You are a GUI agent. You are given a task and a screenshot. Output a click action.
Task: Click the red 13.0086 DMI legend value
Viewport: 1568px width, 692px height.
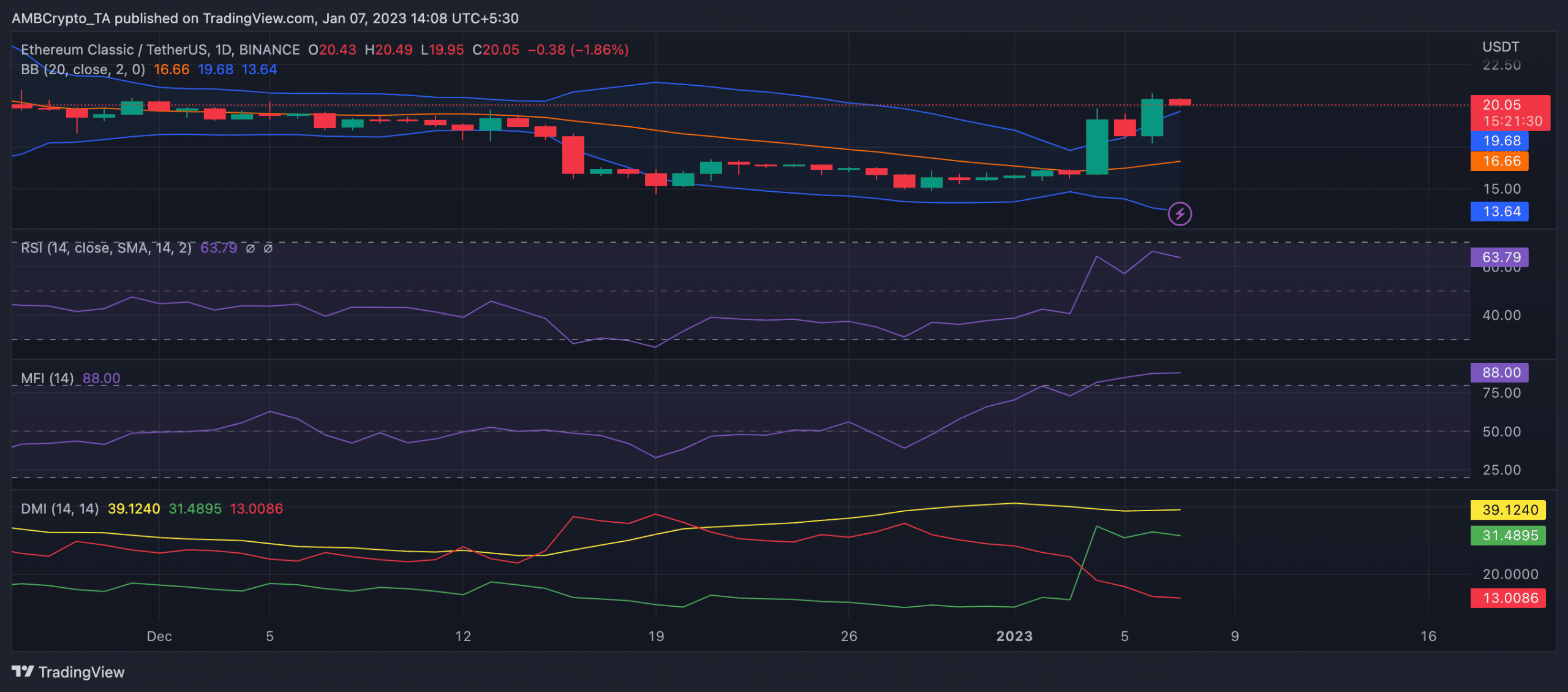point(256,509)
